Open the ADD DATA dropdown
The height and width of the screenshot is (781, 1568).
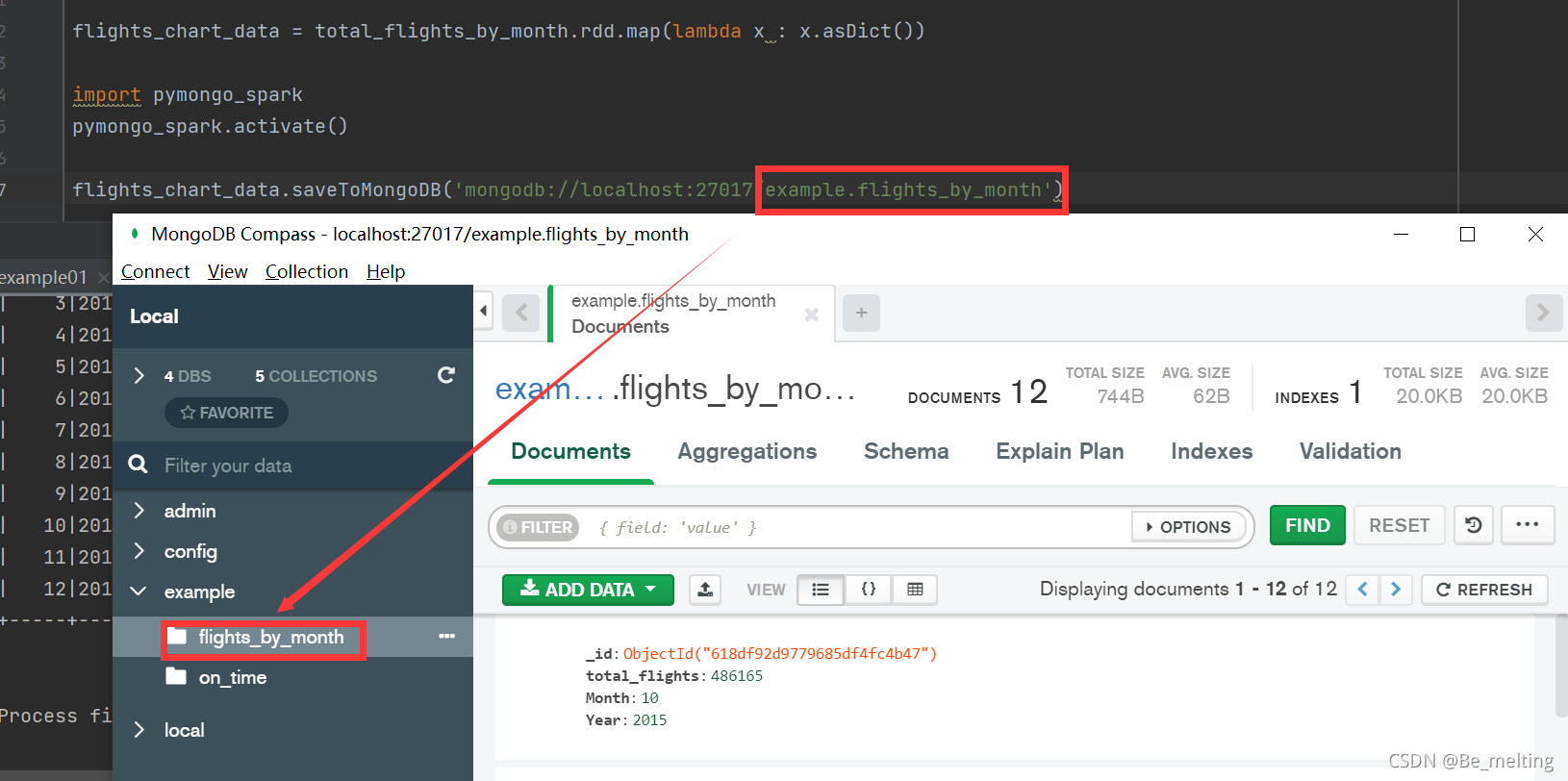[588, 590]
